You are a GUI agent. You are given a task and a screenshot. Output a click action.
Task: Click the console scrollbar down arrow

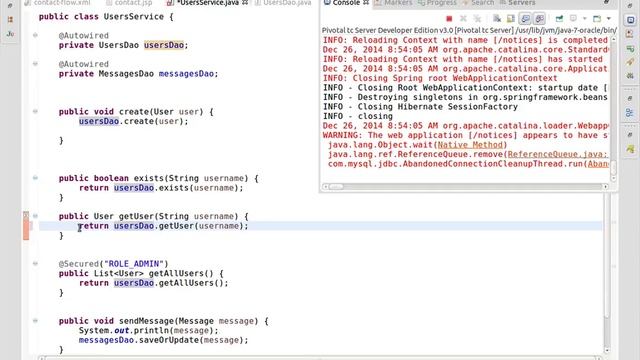click(613, 178)
